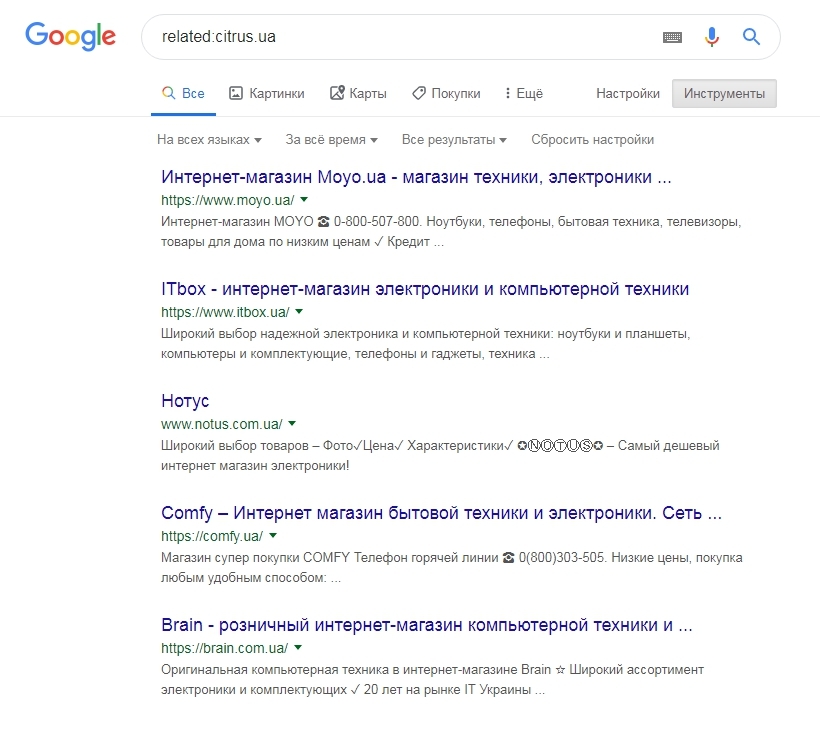This screenshot has height=730, width=820.
Task: Click the Moyo snippet text with 0-800-507-800
Action: tap(451, 232)
